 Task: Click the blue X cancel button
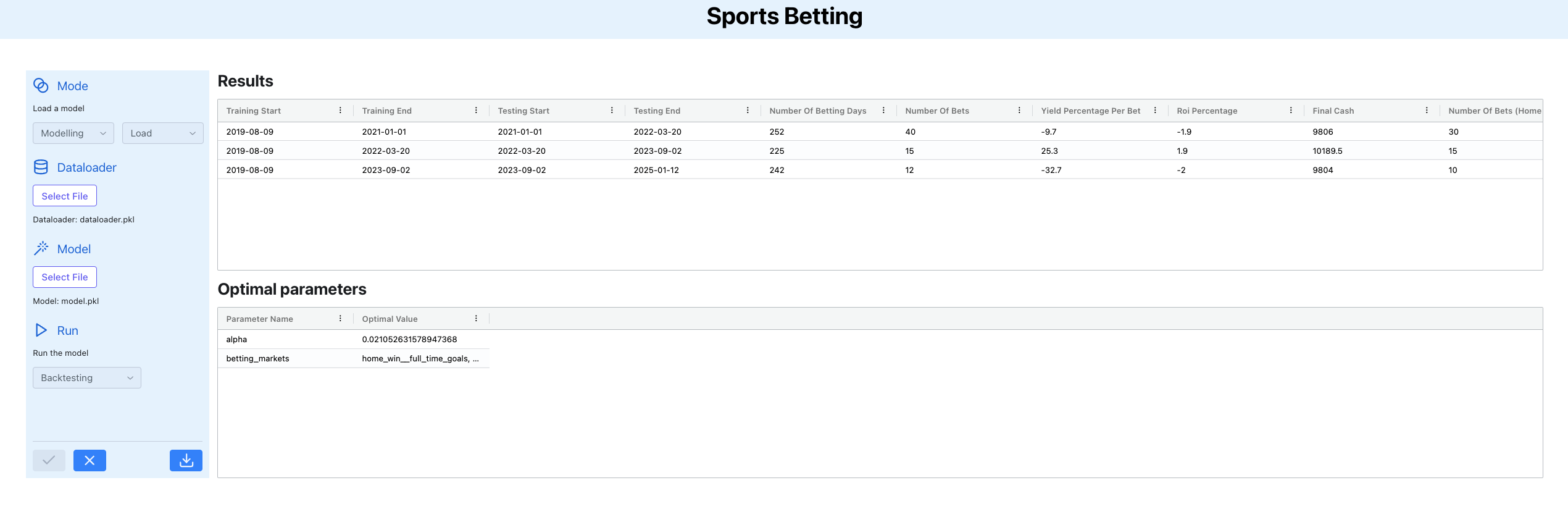coord(90,460)
